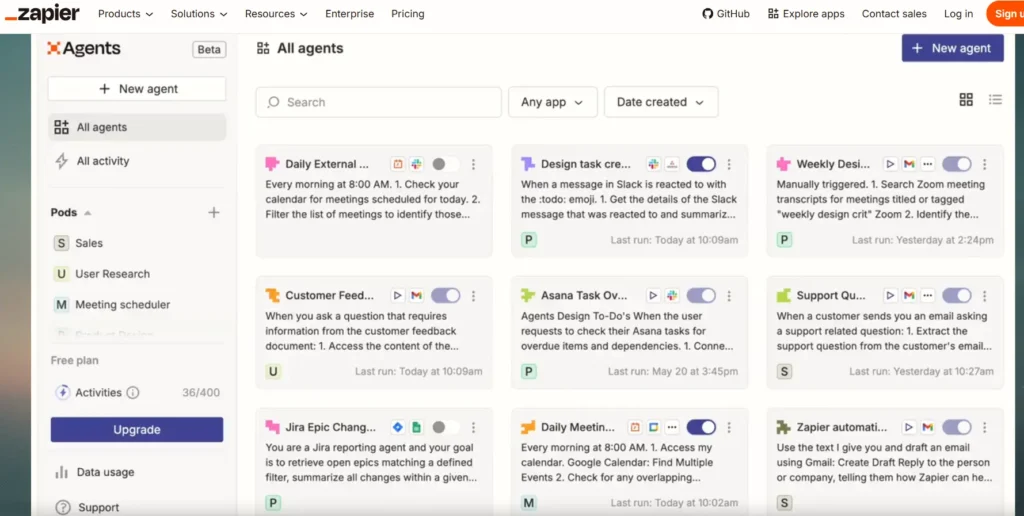Open the Pricing page
This screenshot has height=516, width=1024.
coord(408,14)
